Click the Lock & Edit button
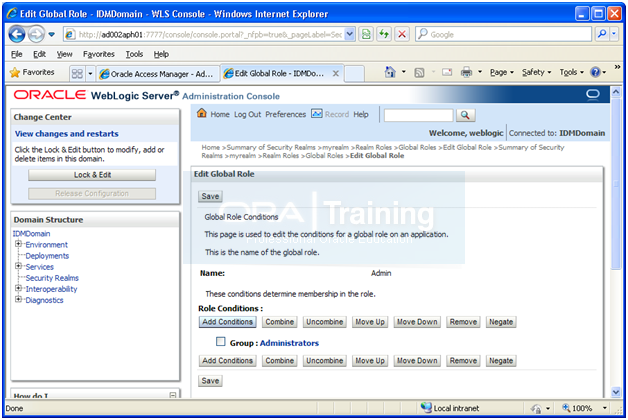This screenshot has width=628, height=420. click(x=92, y=175)
